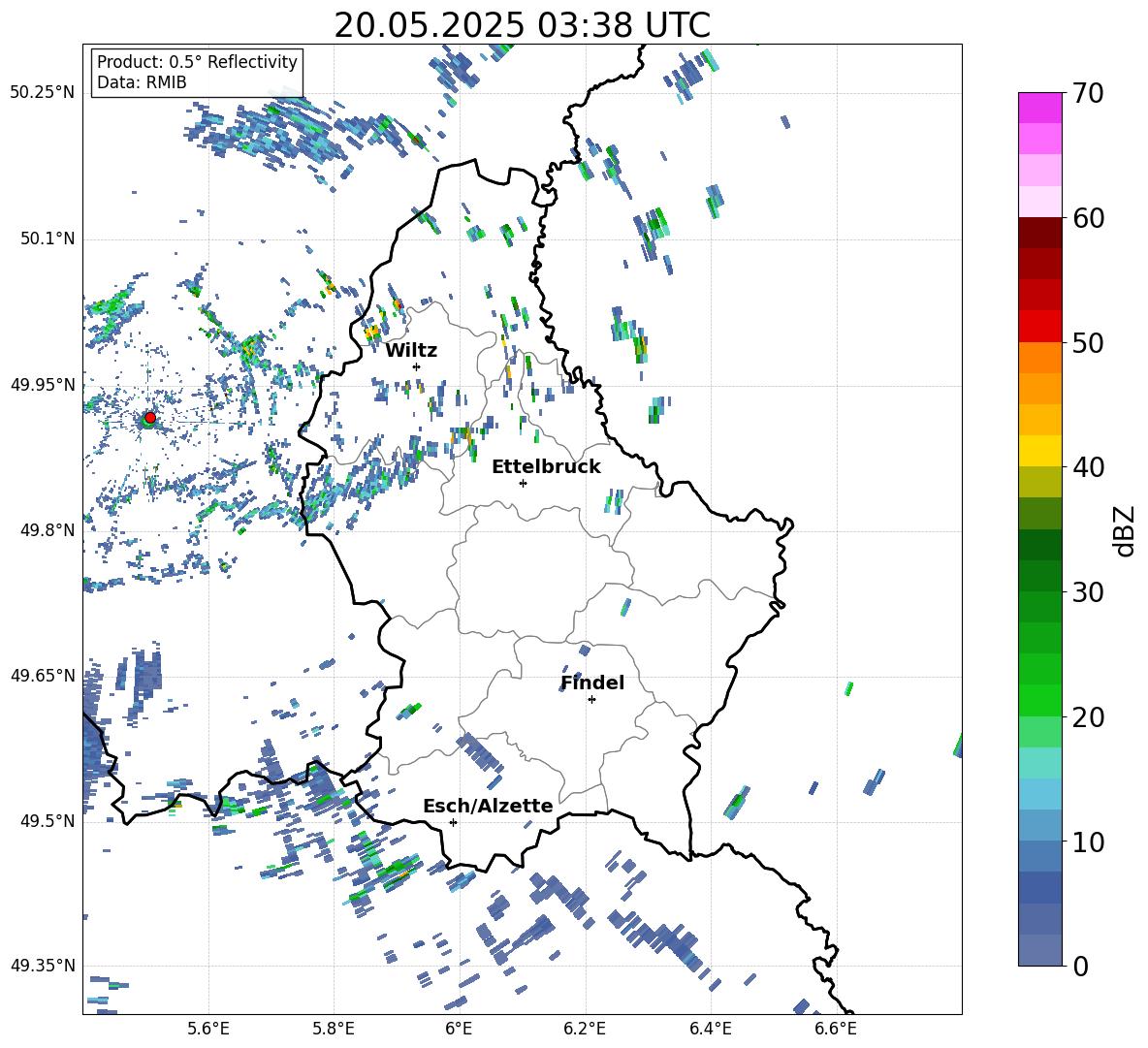Click the blue 10 dBZ color band
The height and width of the screenshot is (1048, 1148).
1039,856
